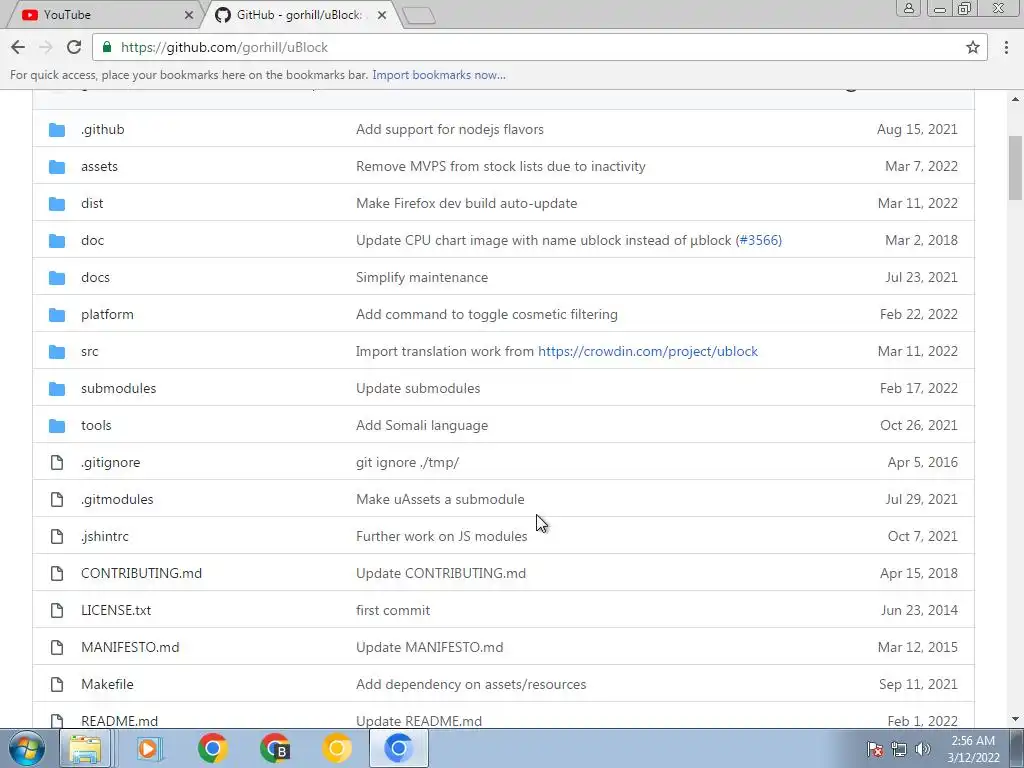The width and height of the screenshot is (1024, 768).
Task: Open the Makefile file link
Action: click(107, 684)
